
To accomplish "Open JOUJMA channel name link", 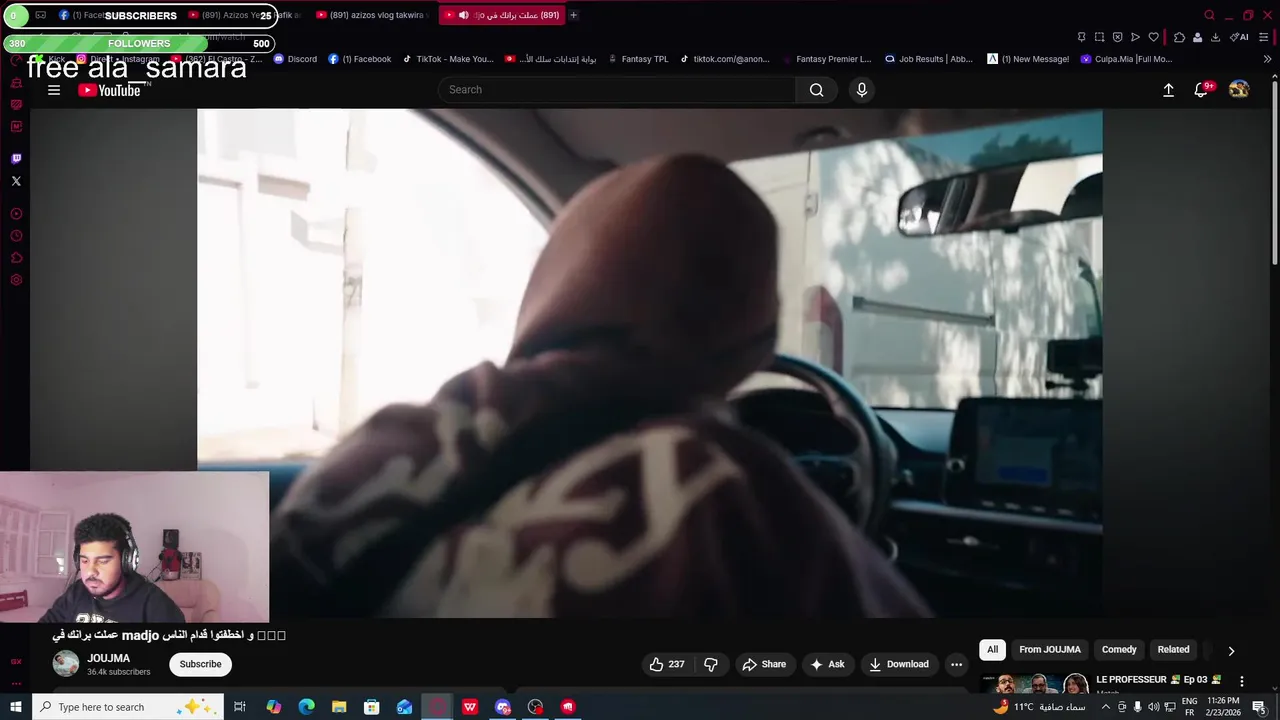I will pyautogui.click(x=108, y=658).
